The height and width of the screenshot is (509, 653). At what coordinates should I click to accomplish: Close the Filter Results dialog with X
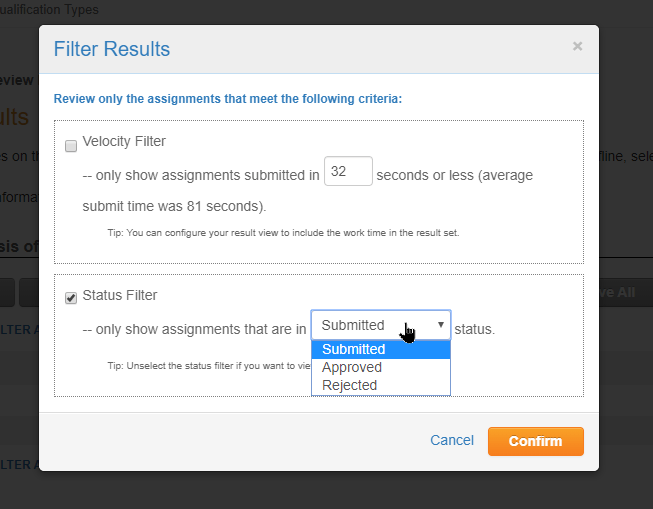coord(577,46)
